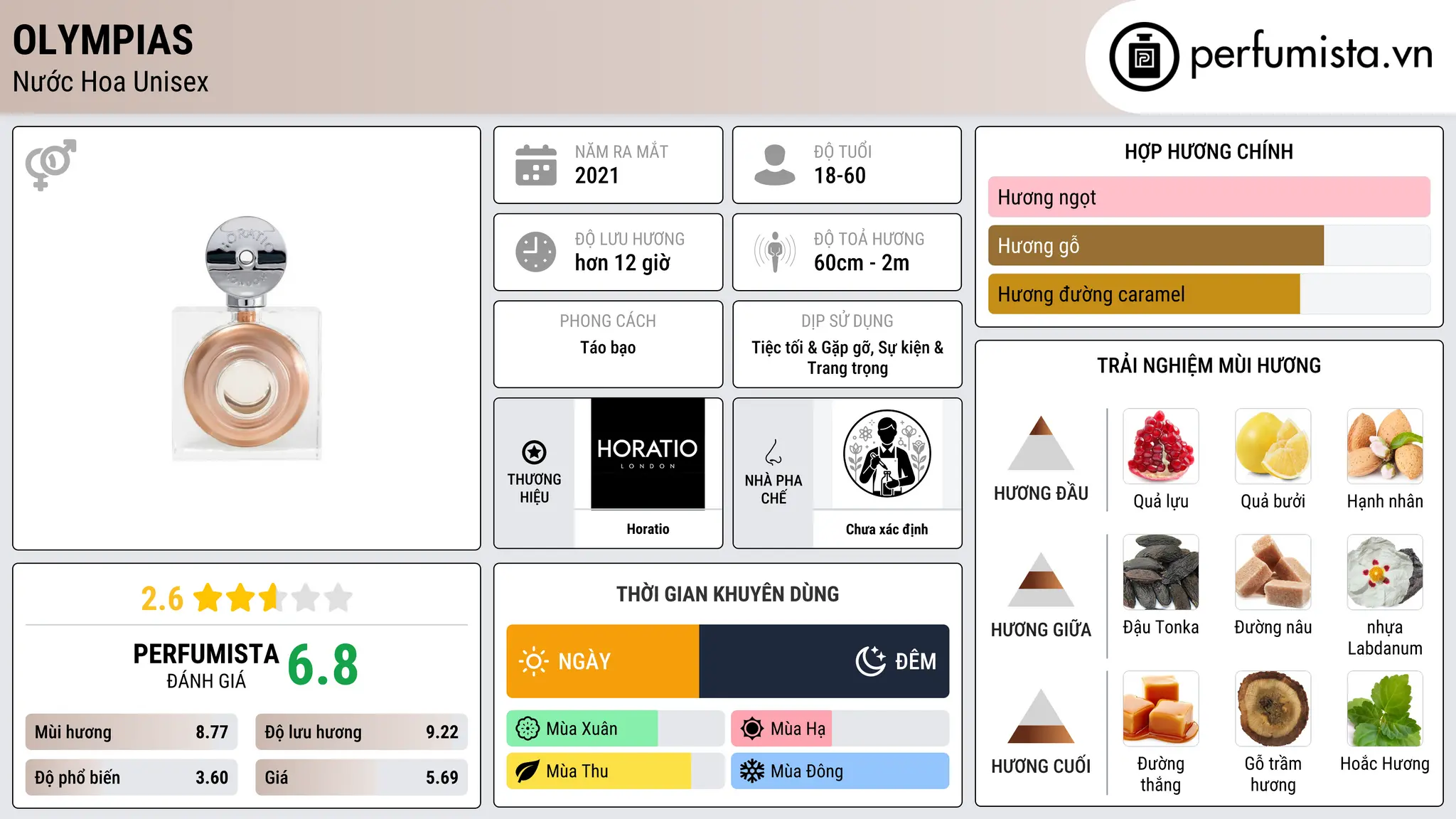Open the perfumista.vn site name

point(1311,54)
